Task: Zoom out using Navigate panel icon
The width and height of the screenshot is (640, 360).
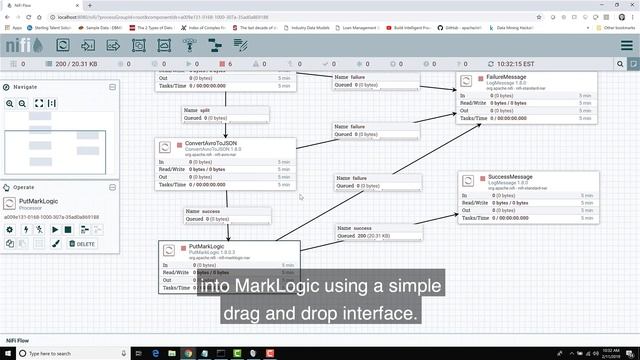Action: (x=22, y=103)
